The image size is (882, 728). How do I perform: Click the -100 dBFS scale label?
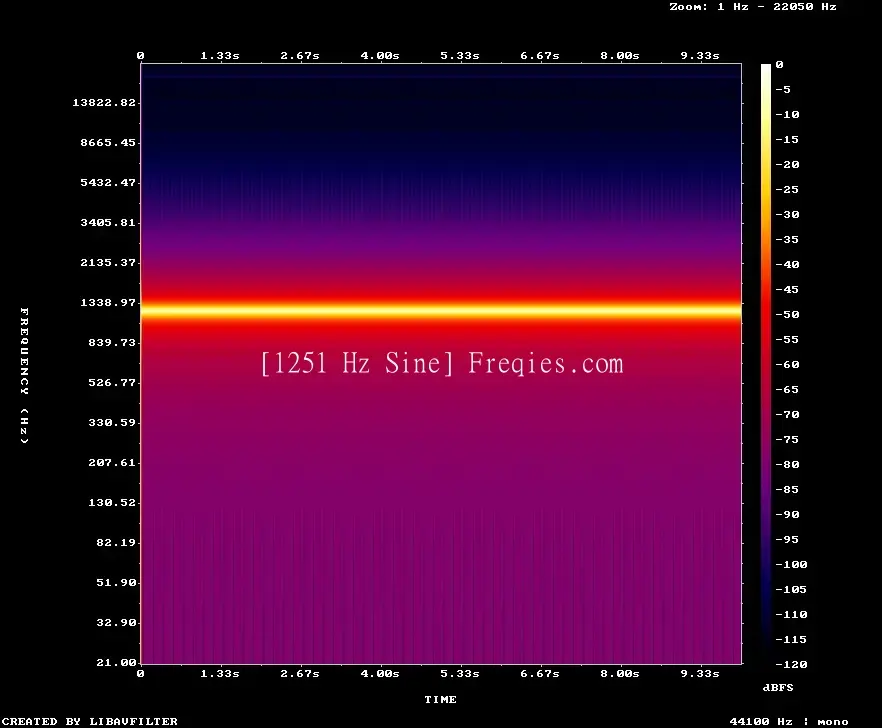click(x=791, y=564)
